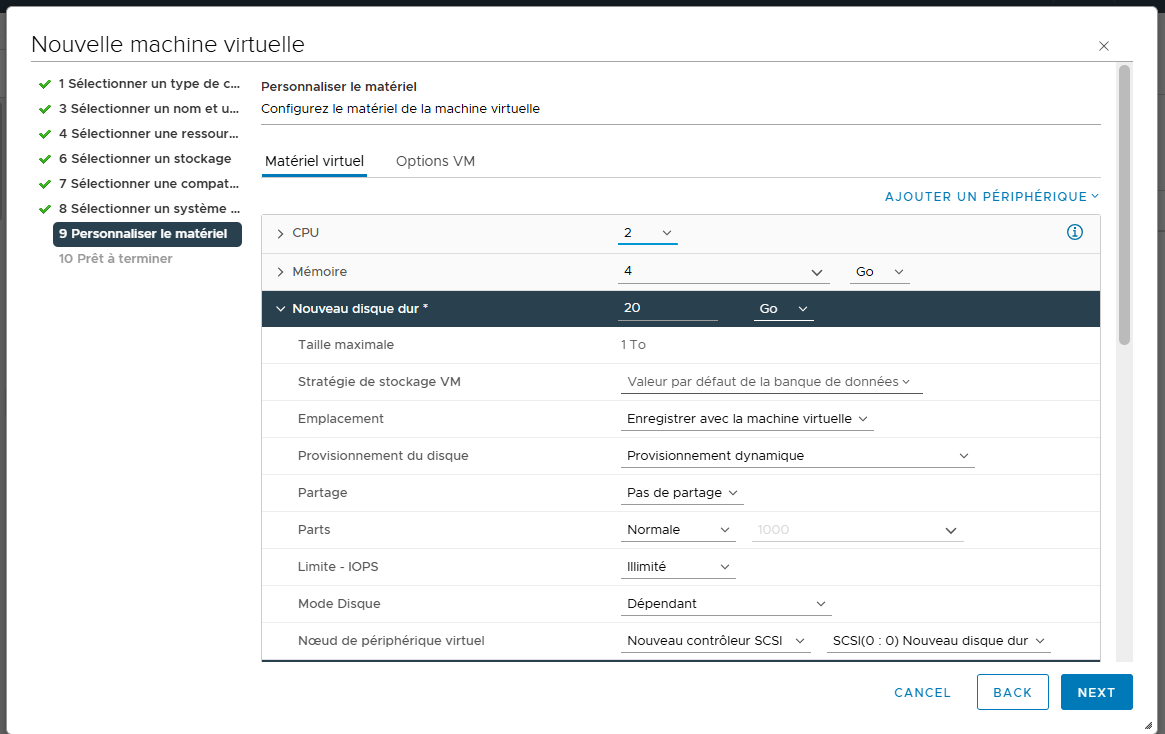This screenshot has height=734, width=1165.
Task: Click the NEXT button
Action: click(x=1096, y=692)
